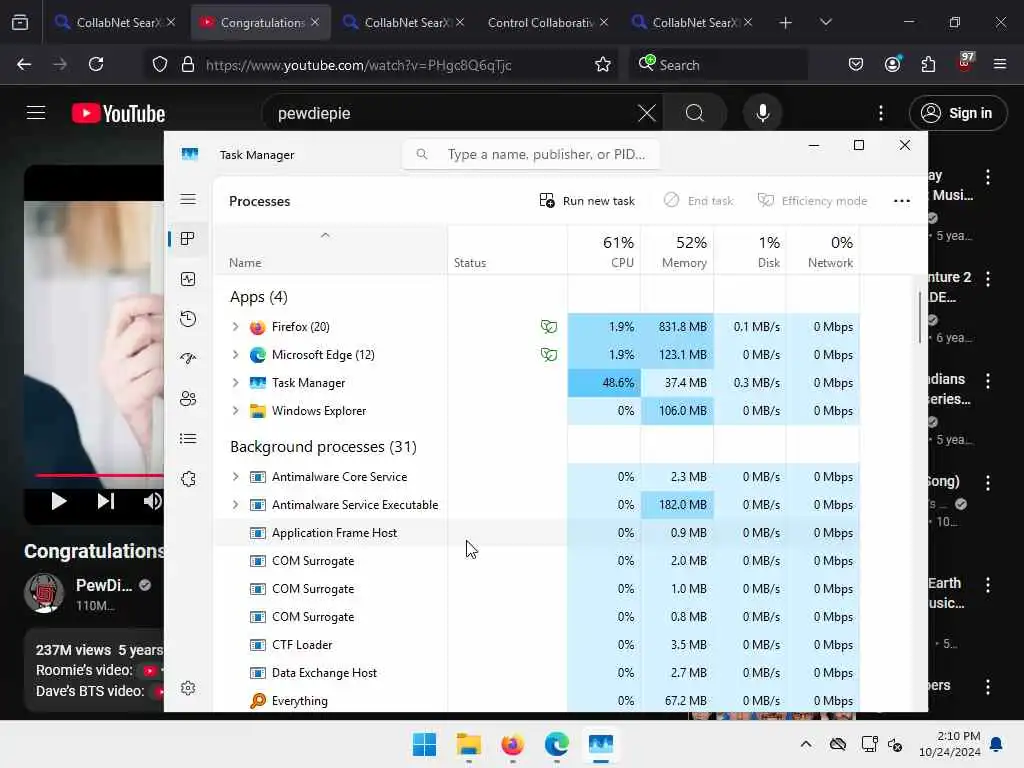1024x768 pixels.
Task: Sort by CPU column header
Action: coord(604,251)
